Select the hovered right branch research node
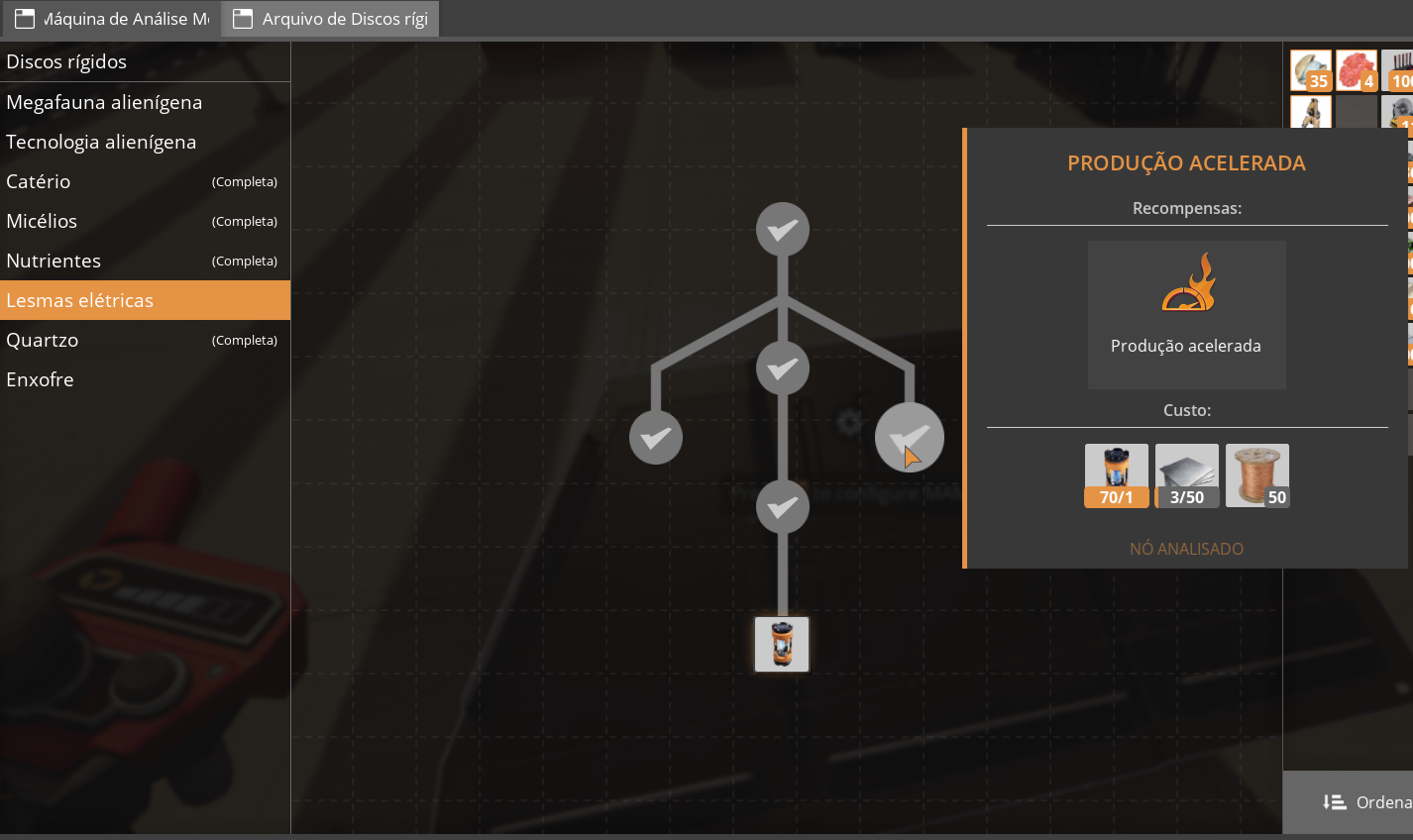Image resolution: width=1413 pixels, height=840 pixels. [910, 438]
